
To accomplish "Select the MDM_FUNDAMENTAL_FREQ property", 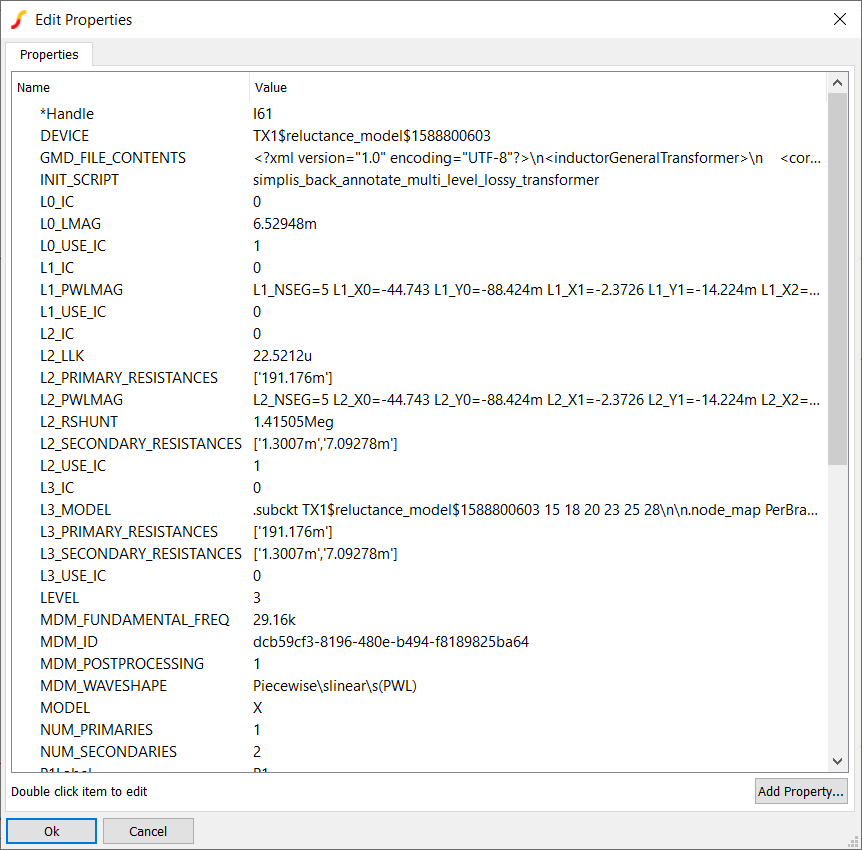I will click(134, 620).
